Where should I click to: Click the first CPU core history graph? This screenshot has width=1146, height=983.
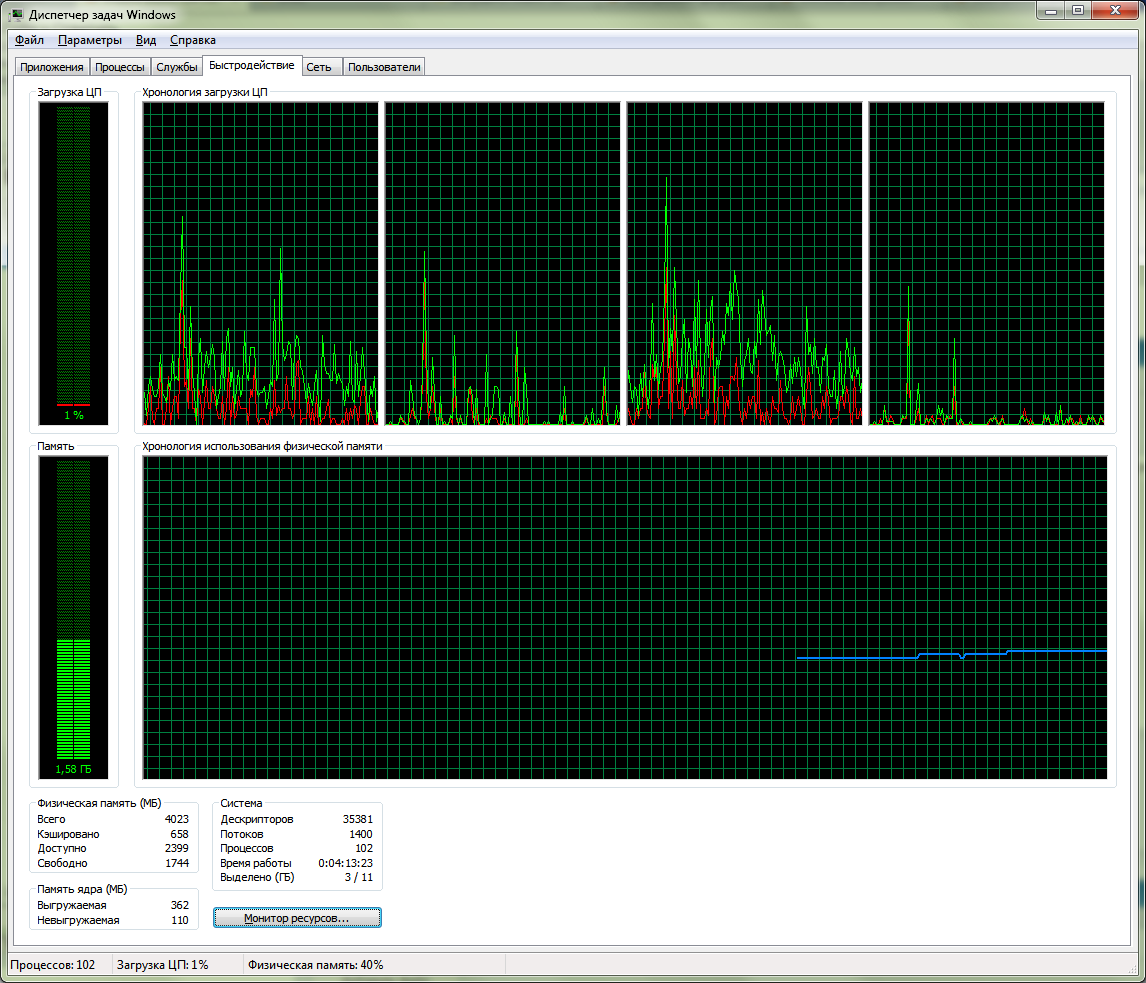(260, 263)
